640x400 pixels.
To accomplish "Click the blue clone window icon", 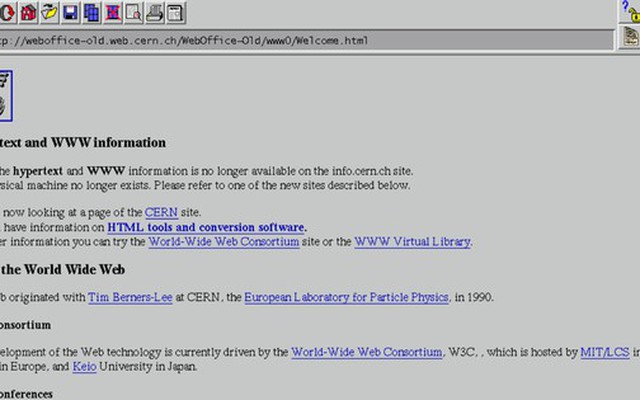I will (x=91, y=13).
